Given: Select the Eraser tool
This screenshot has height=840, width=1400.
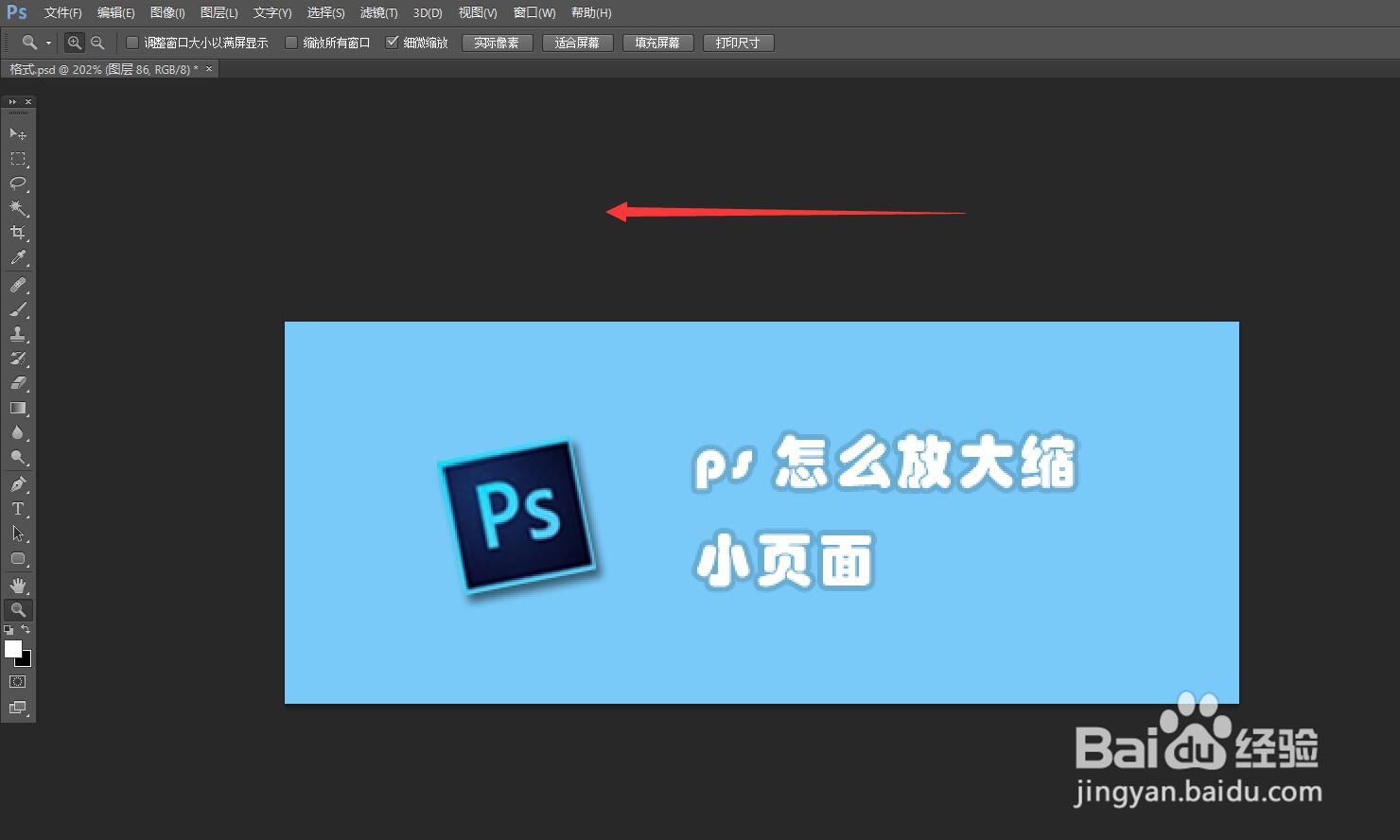Looking at the screenshot, I should [x=18, y=382].
